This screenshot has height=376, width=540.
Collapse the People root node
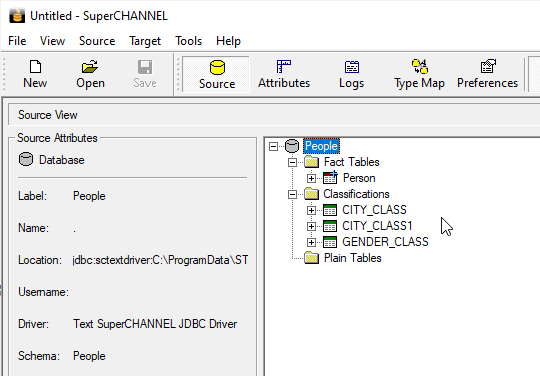point(273,146)
